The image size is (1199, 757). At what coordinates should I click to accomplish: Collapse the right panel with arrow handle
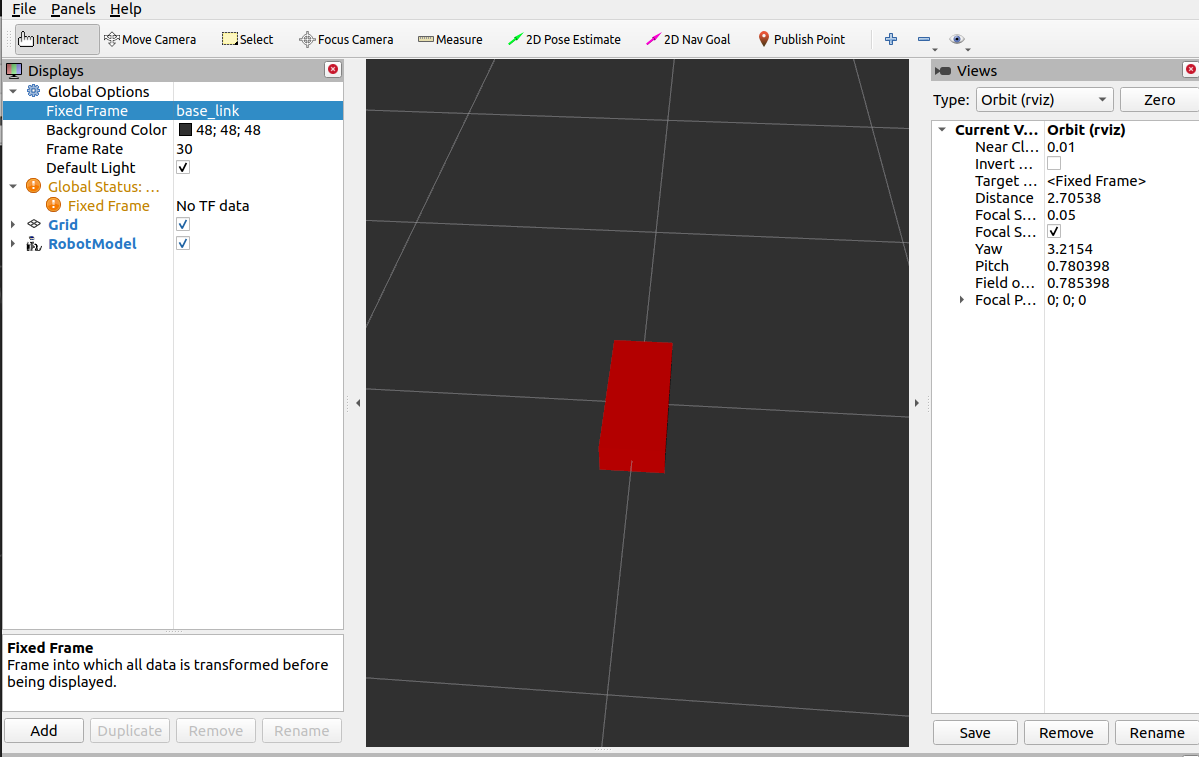pos(917,402)
